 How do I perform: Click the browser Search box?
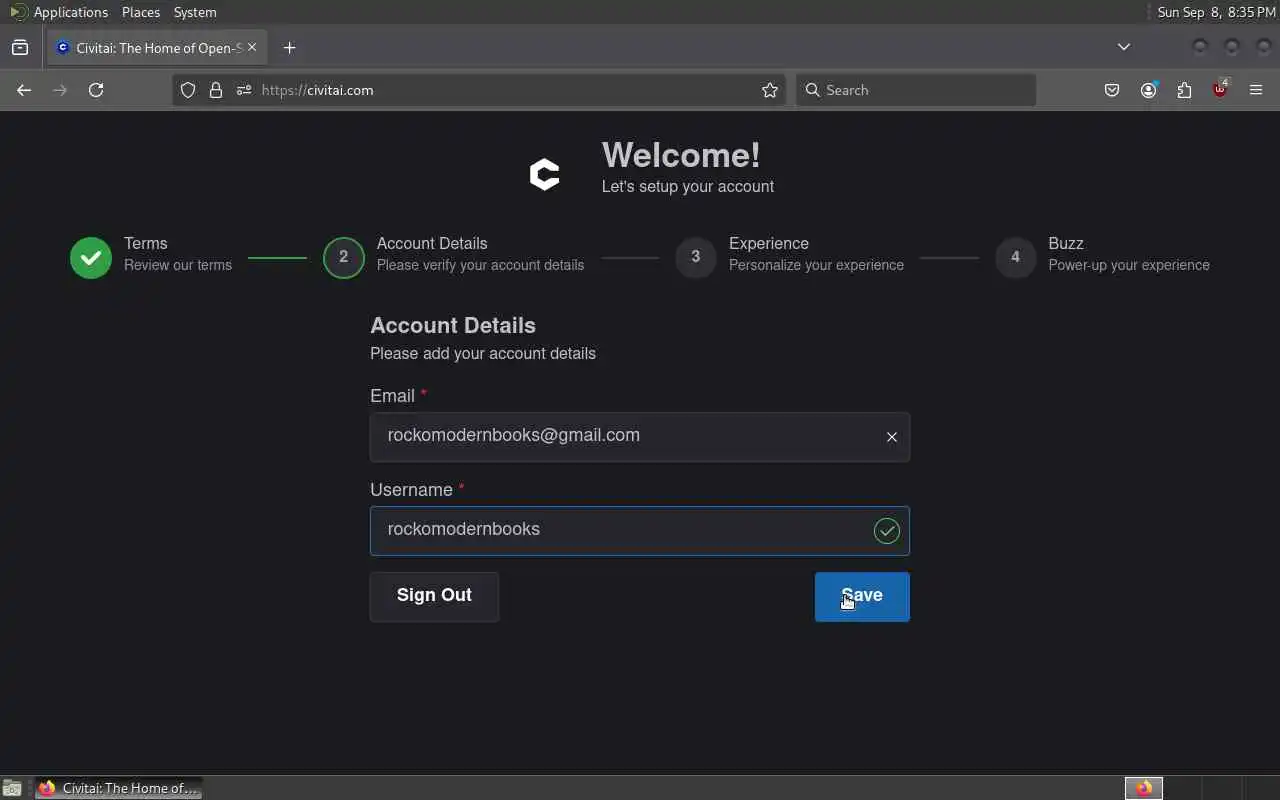(916, 90)
